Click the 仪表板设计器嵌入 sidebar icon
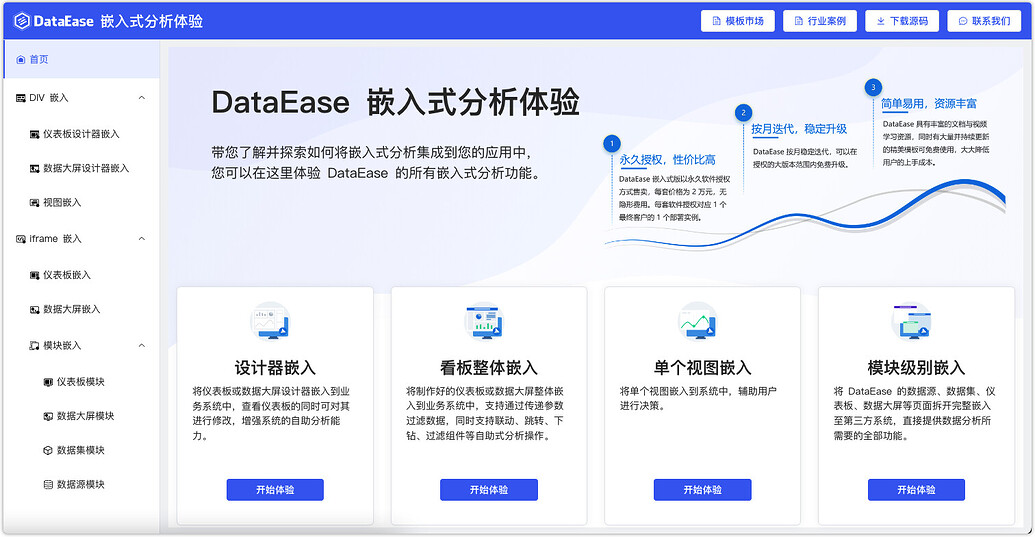 click(34, 134)
